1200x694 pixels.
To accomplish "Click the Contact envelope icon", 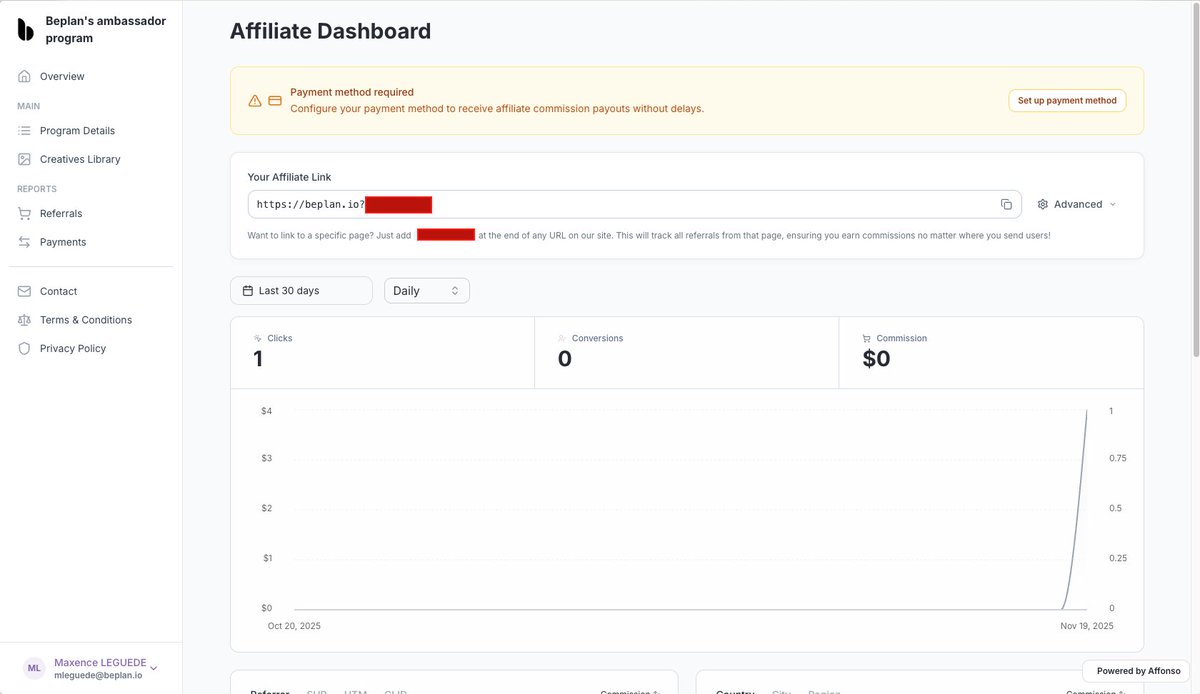I will click(x=23, y=290).
